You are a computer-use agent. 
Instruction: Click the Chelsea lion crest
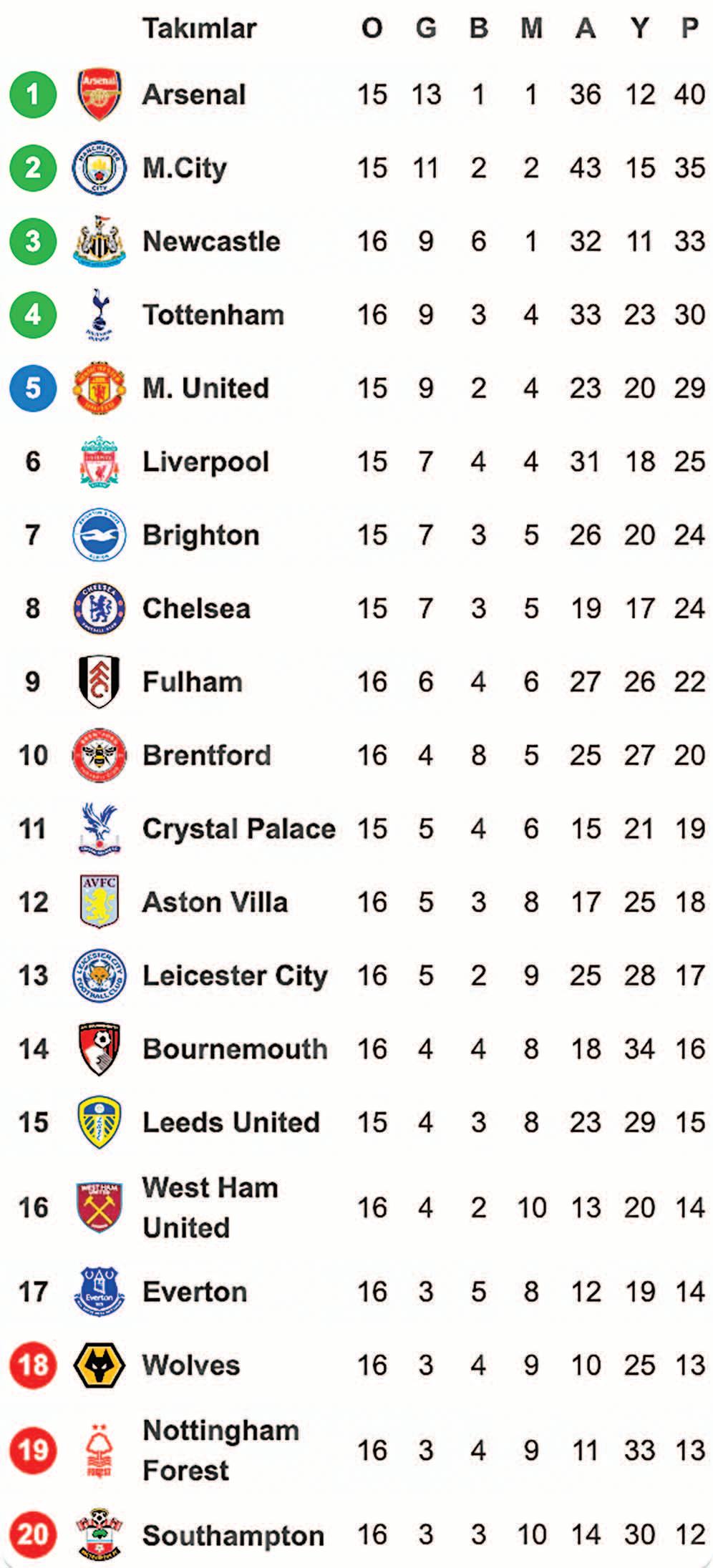click(100, 608)
